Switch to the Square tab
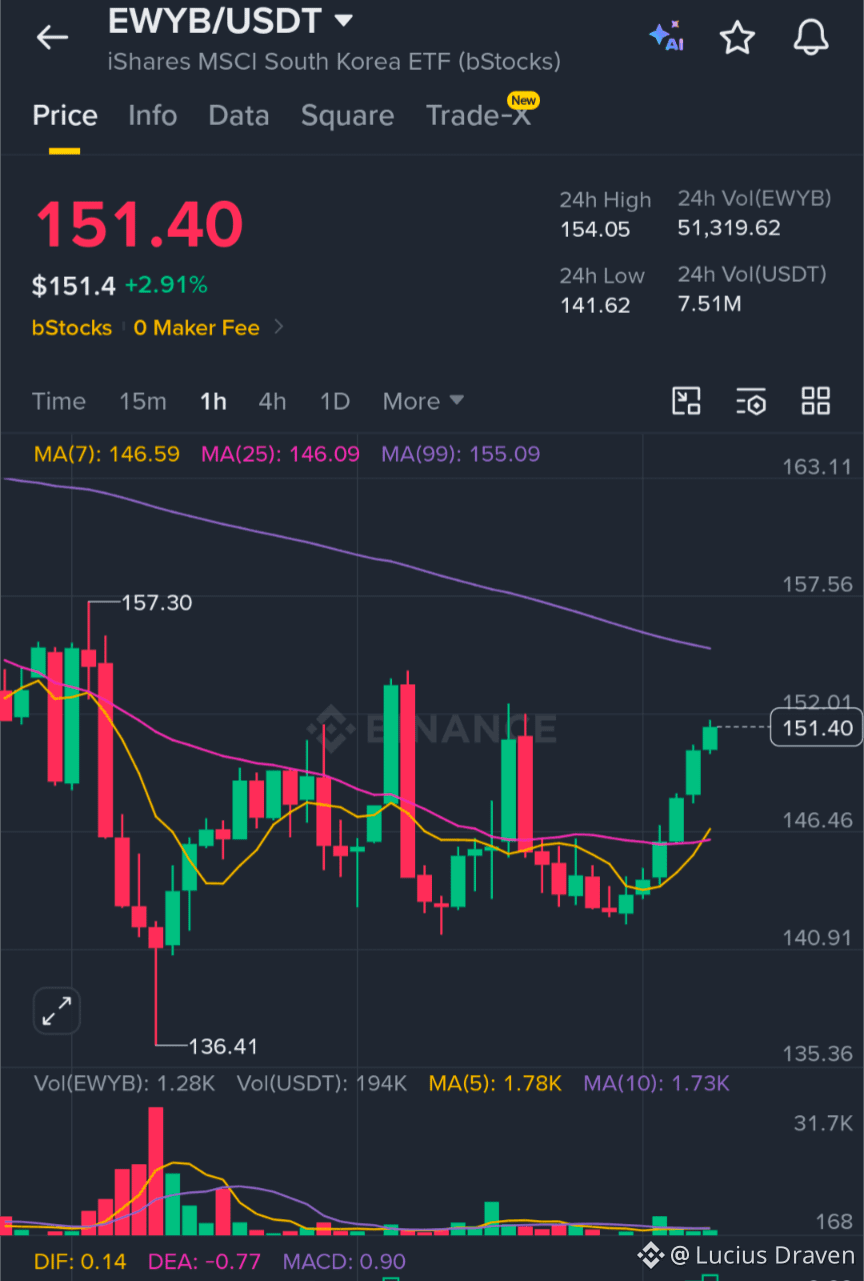The width and height of the screenshot is (864, 1281). click(x=347, y=116)
